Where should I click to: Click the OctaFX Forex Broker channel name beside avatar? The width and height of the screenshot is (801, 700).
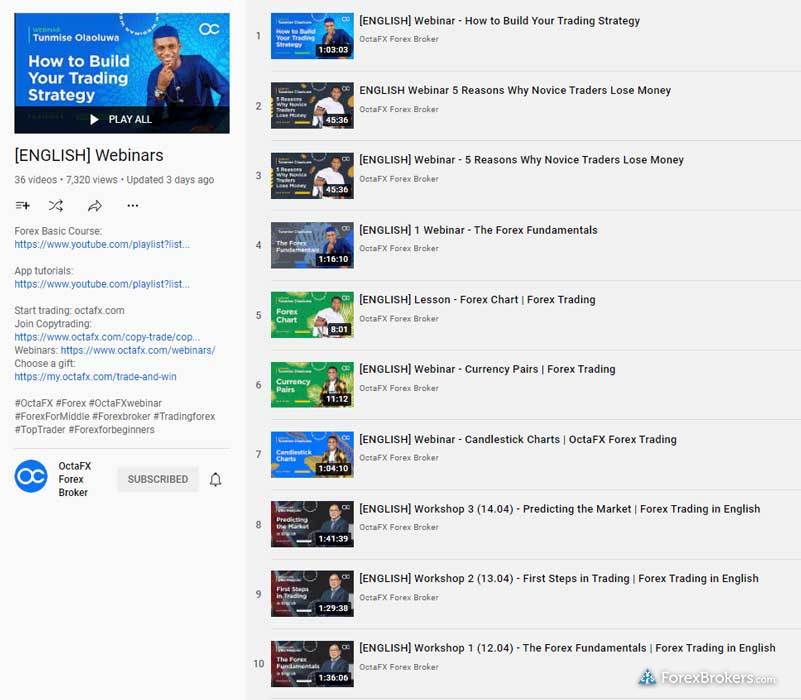[75, 479]
